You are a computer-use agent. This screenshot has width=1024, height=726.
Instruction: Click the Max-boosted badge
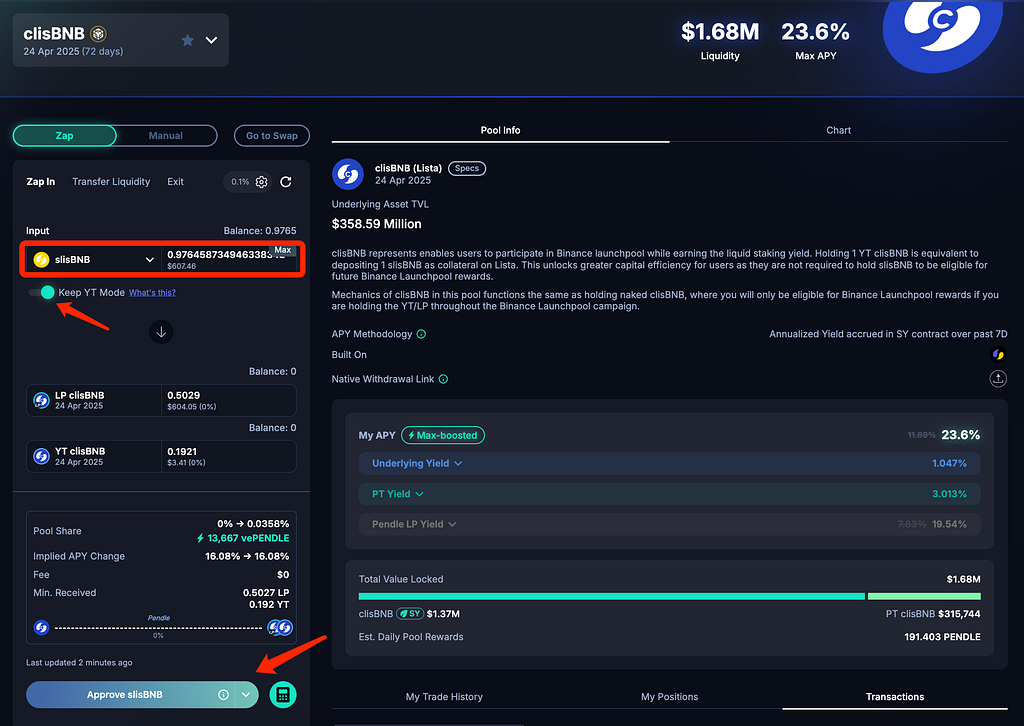tap(443, 435)
